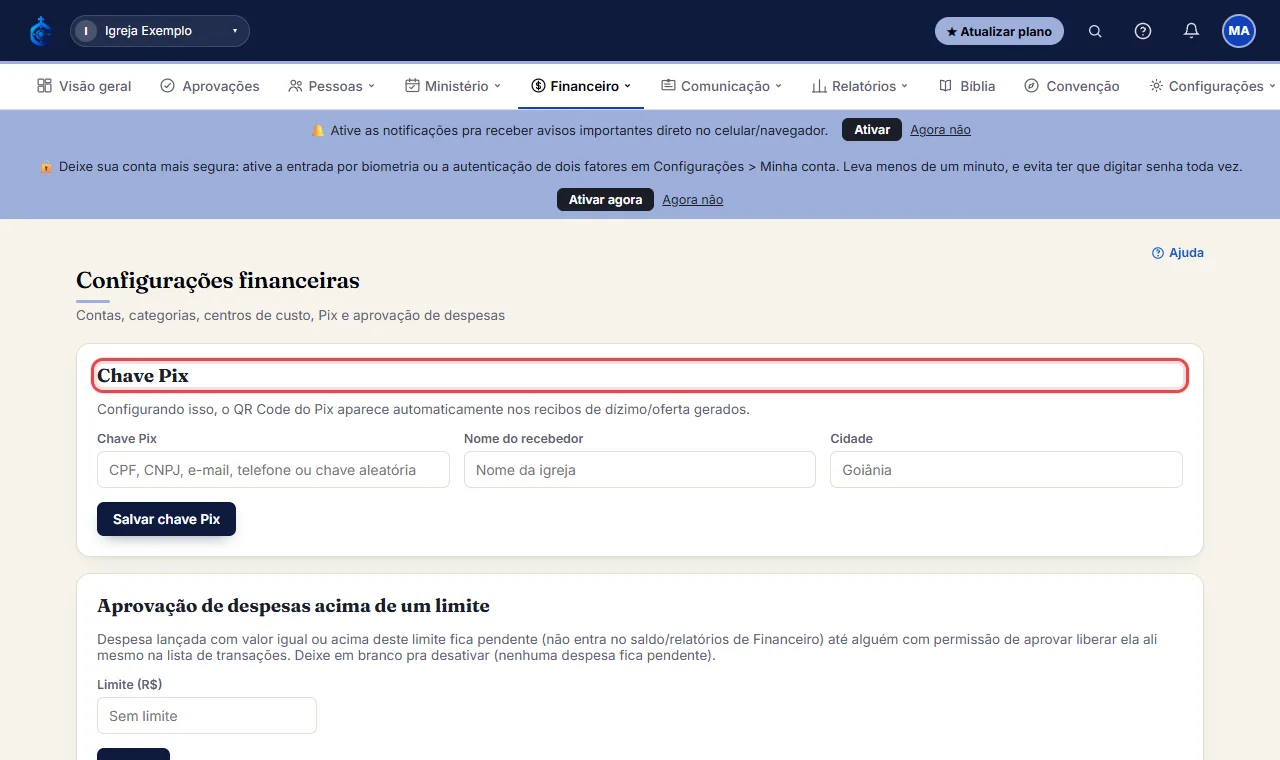1280x760 pixels.
Task: Open the notifications bell icon
Action: click(x=1191, y=31)
